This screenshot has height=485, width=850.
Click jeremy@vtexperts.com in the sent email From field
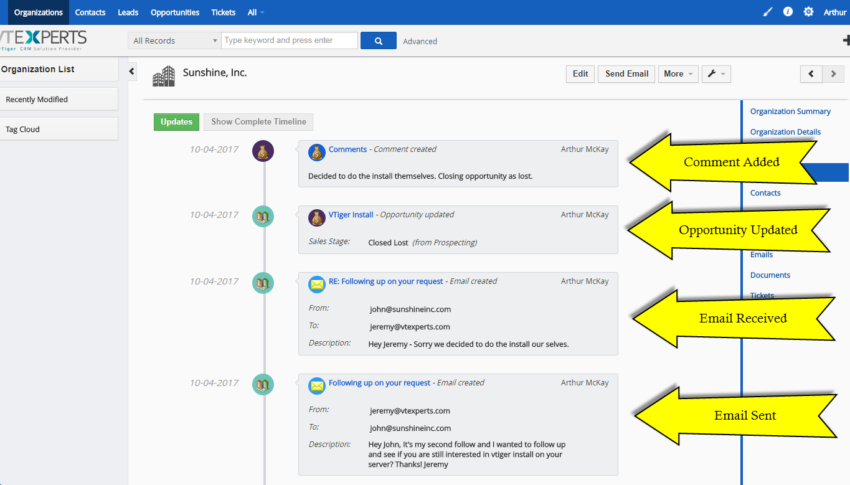tap(409, 411)
